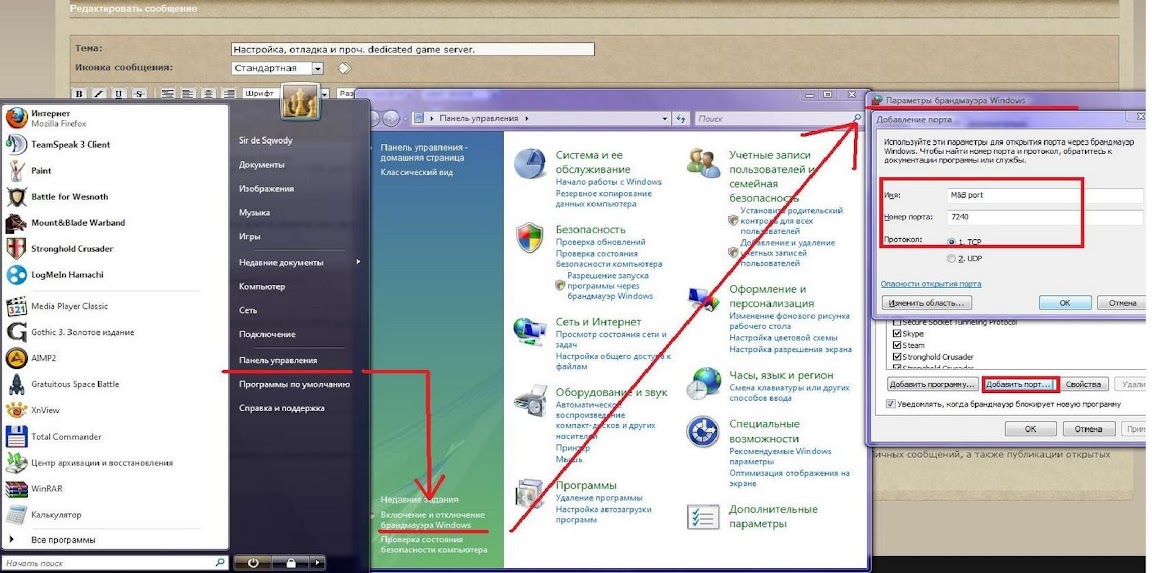The height and width of the screenshot is (573, 1152).
Task: Open Опасности открытия порта link
Action: (x=930, y=284)
